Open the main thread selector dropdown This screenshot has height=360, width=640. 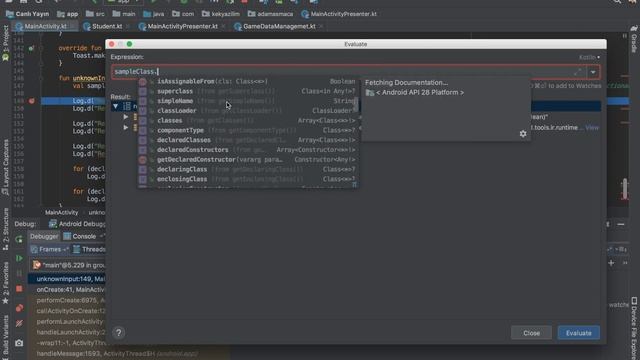click(x=69, y=265)
